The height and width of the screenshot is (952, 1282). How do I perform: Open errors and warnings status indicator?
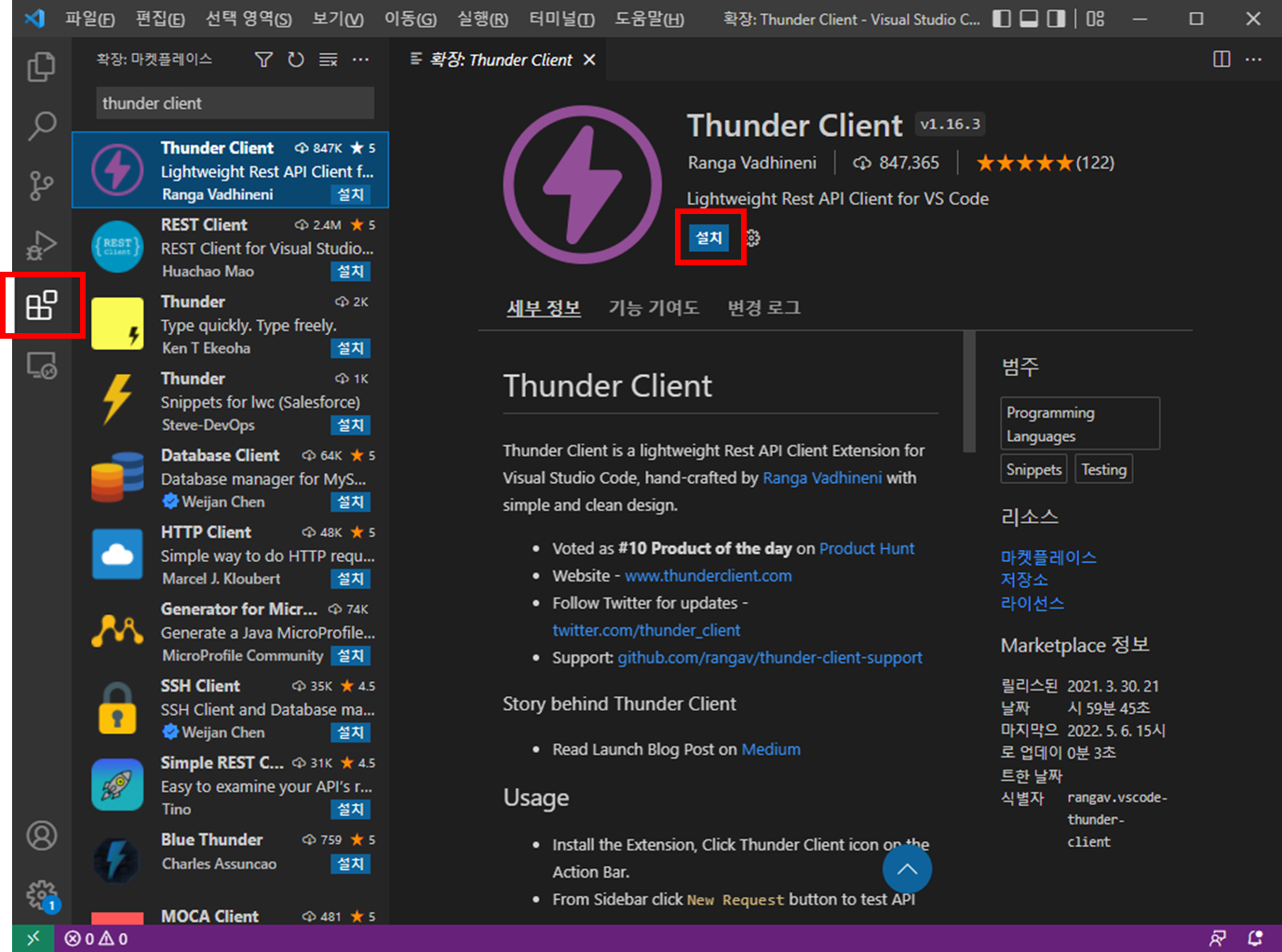tap(96, 939)
